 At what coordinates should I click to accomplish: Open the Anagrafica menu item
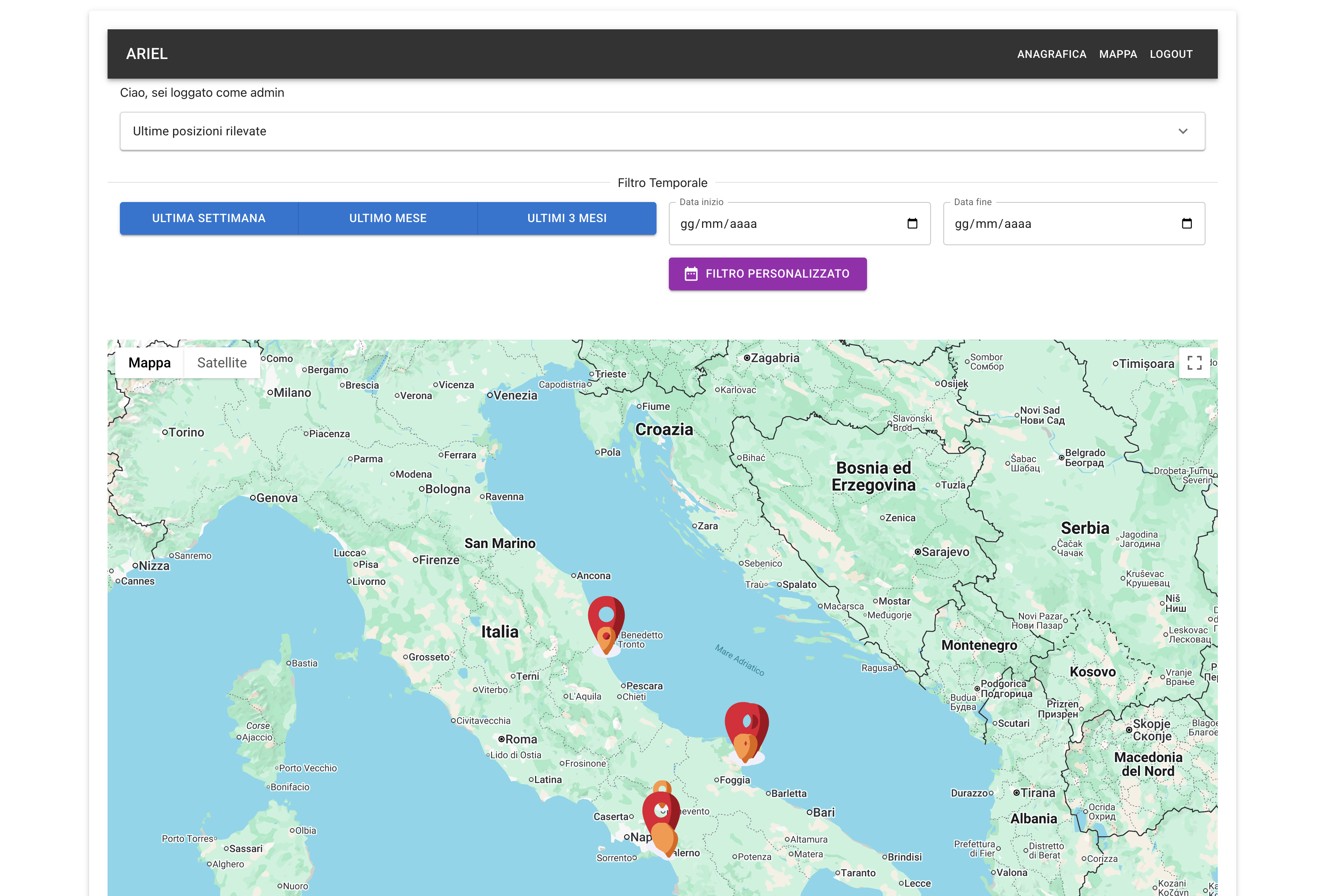click(1051, 54)
